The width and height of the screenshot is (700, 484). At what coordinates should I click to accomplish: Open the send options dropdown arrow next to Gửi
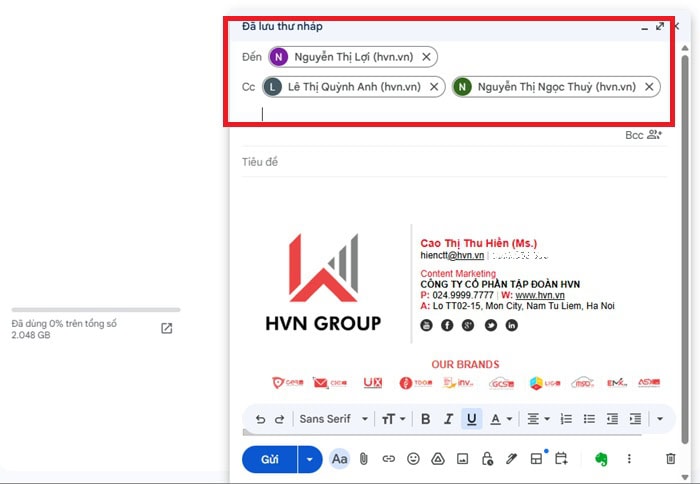(x=309, y=459)
